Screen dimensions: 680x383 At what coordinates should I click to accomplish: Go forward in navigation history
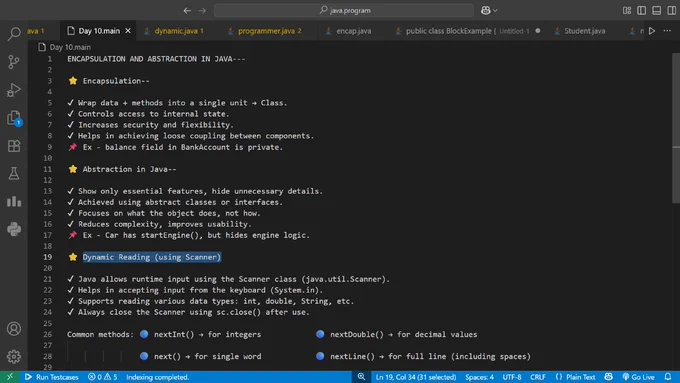coord(202,10)
